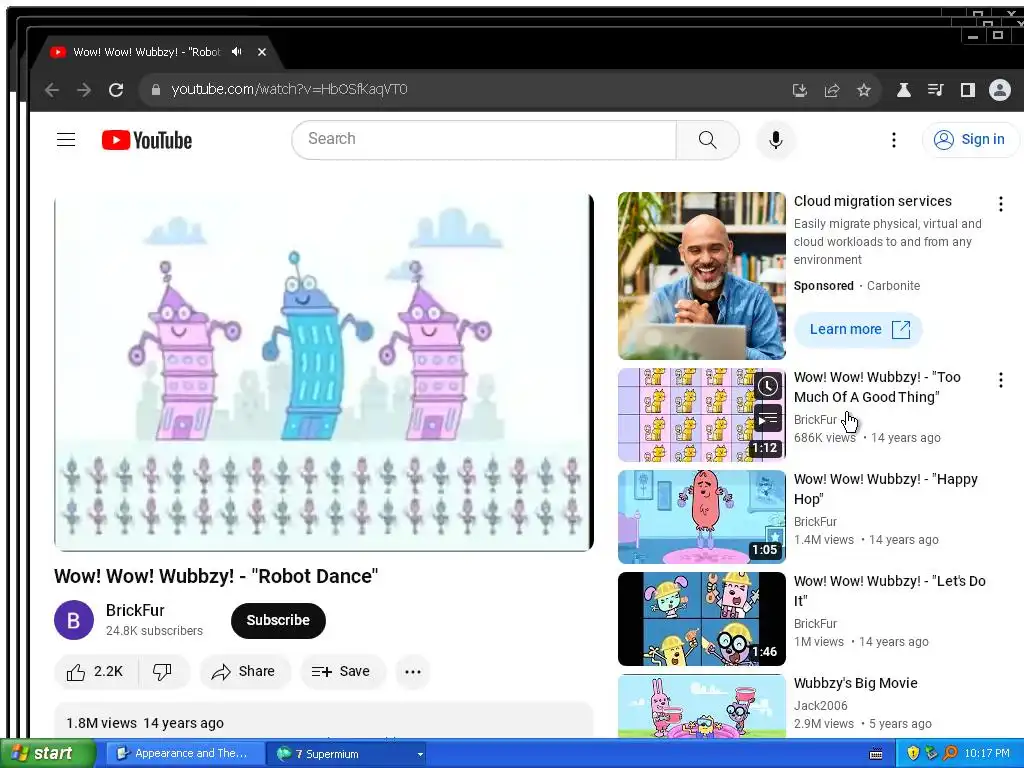1024x768 pixels.
Task: Click the Carbonite sponsor name
Action: coord(893,285)
